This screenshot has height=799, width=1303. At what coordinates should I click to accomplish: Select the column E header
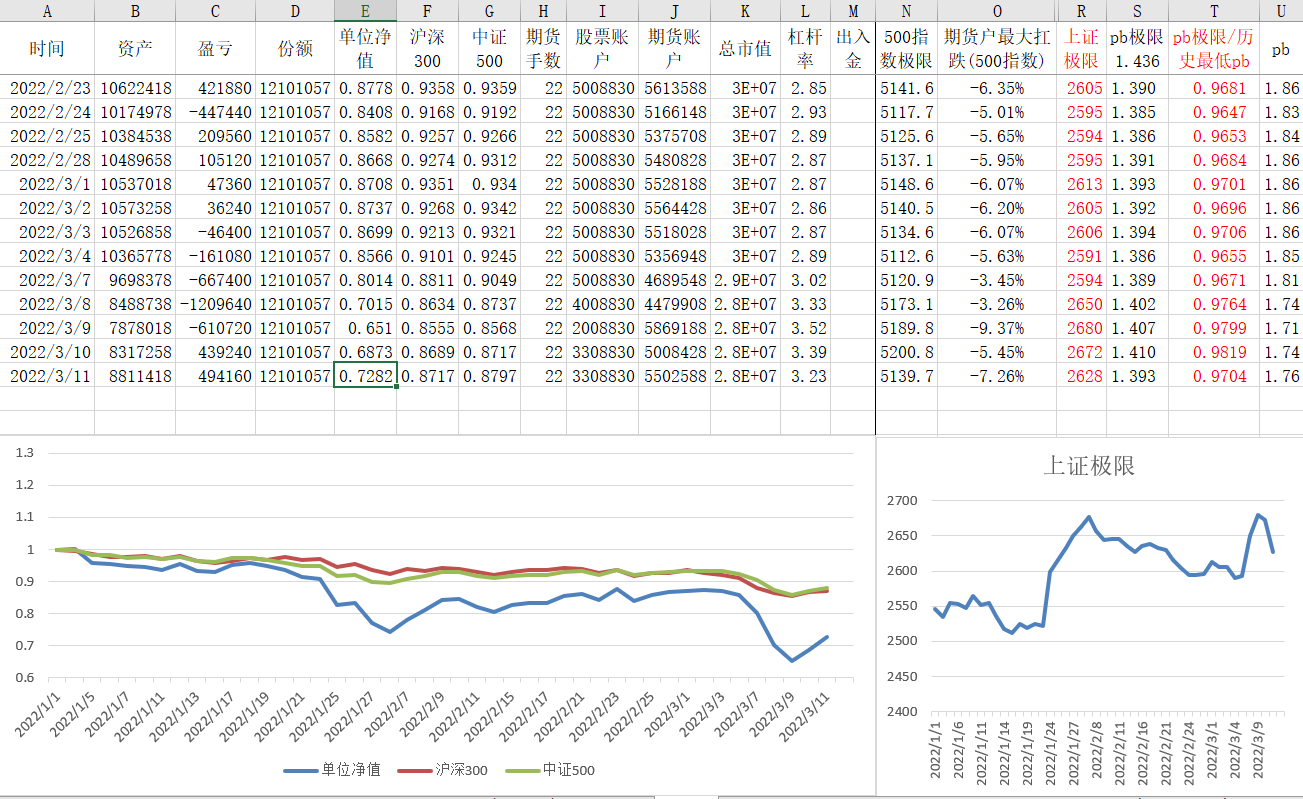point(364,11)
